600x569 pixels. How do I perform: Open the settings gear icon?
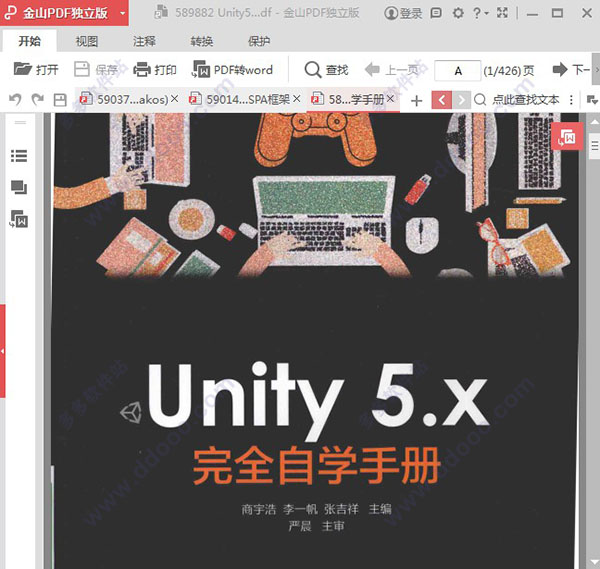point(458,13)
